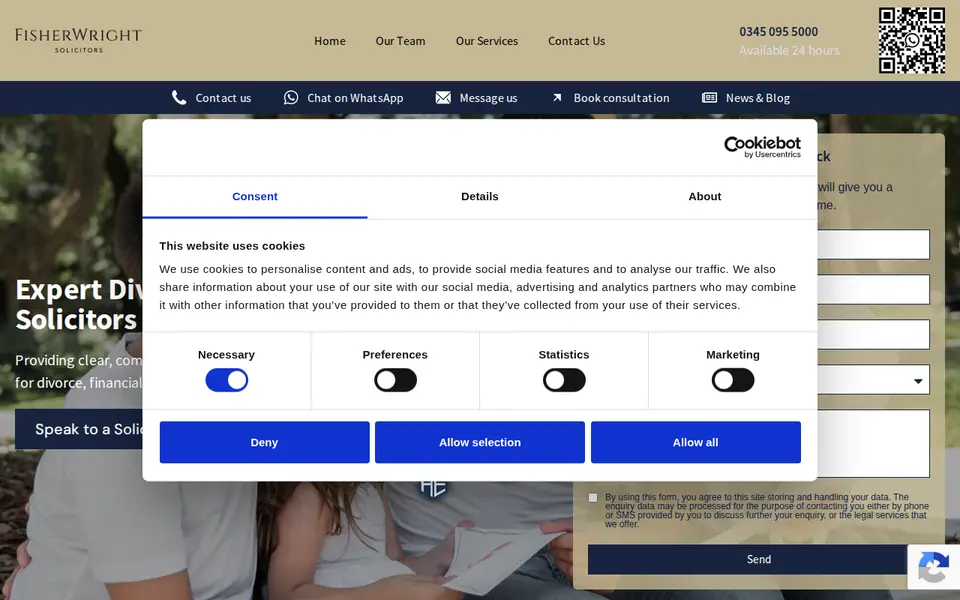Open the Details tab
The width and height of the screenshot is (960, 600).
tap(479, 197)
